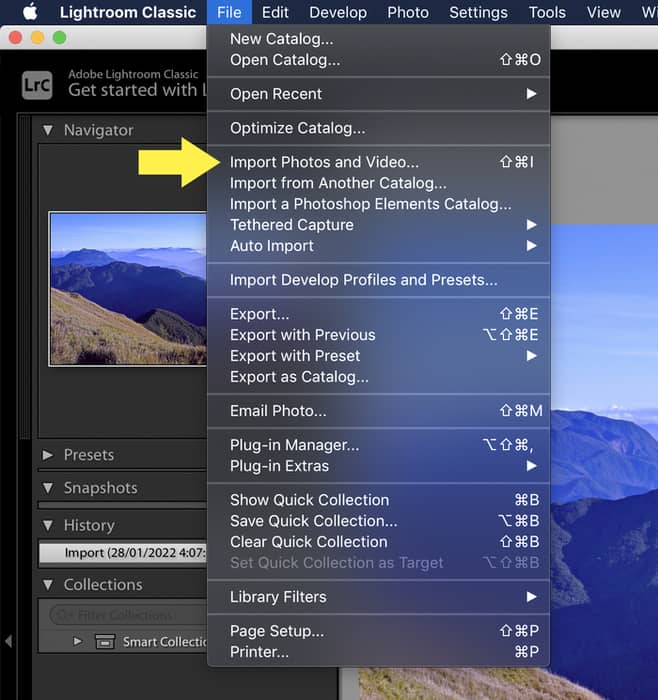Open the Auto Import submenu
The width and height of the screenshot is (658, 700).
pos(379,246)
